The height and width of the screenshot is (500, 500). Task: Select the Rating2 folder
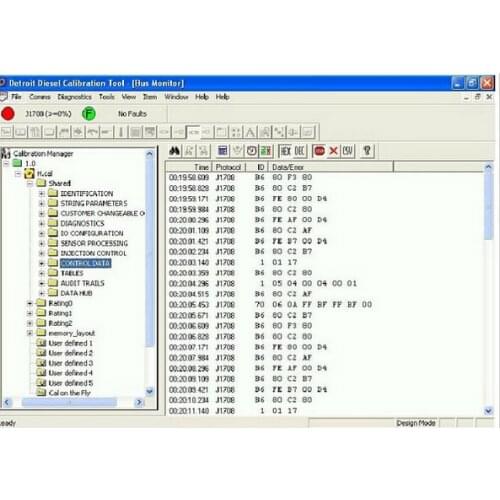pyautogui.click(x=60, y=323)
